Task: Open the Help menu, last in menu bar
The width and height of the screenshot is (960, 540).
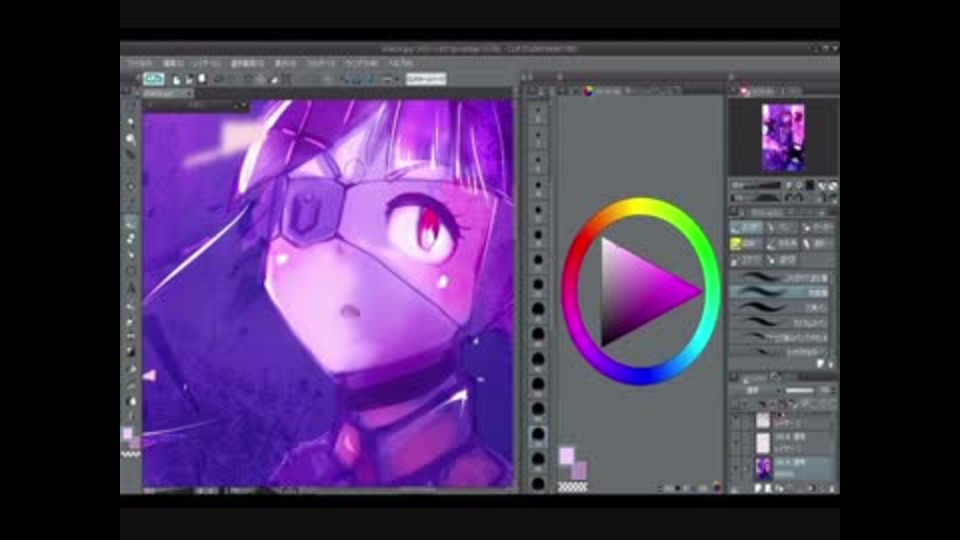Action: point(400,63)
